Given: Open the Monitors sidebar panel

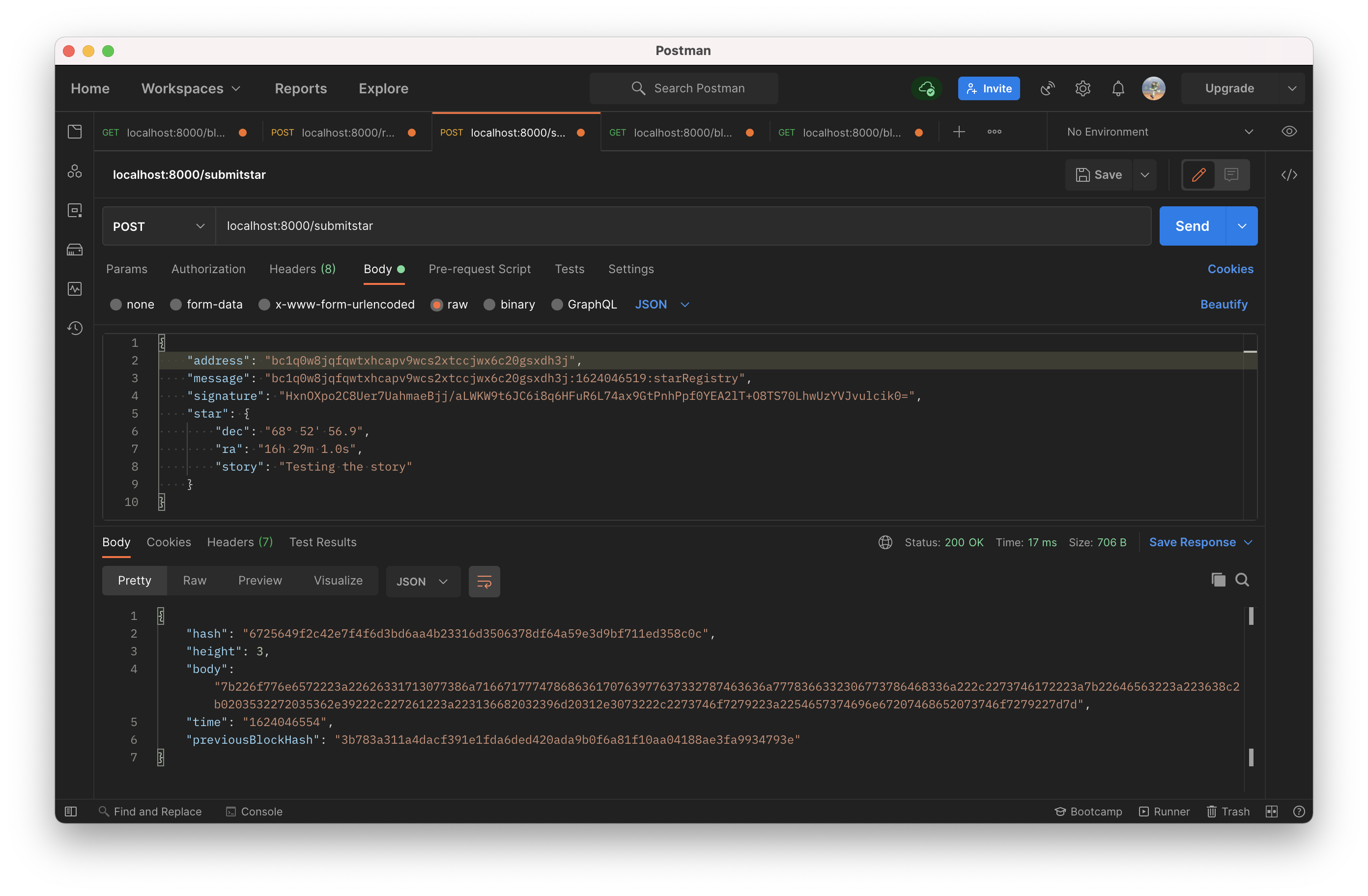Looking at the screenshot, I should pyautogui.click(x=75, y=288).
